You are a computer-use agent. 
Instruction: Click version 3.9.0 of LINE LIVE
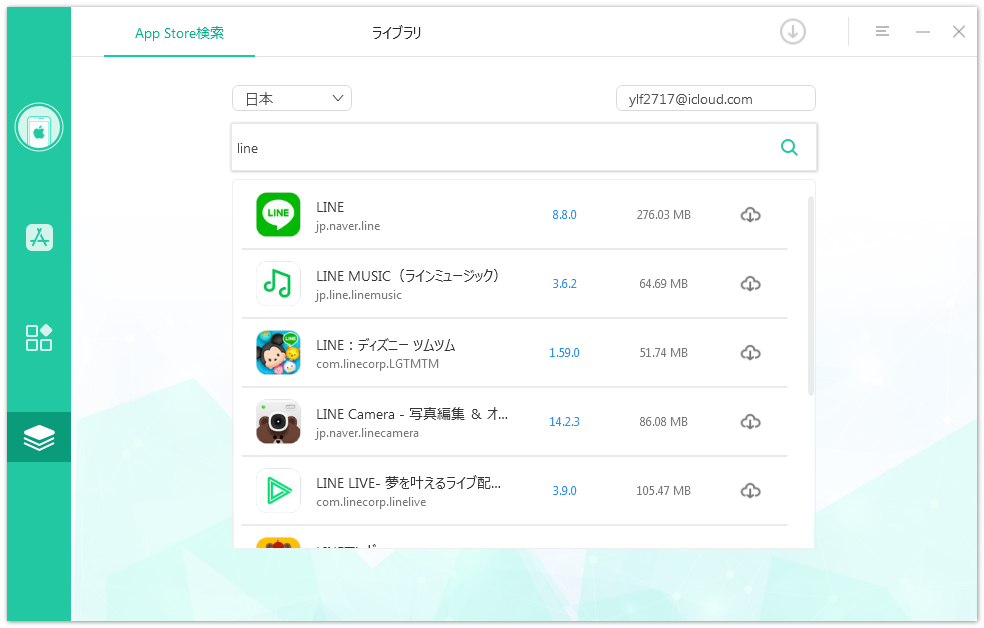pos(564,491)
